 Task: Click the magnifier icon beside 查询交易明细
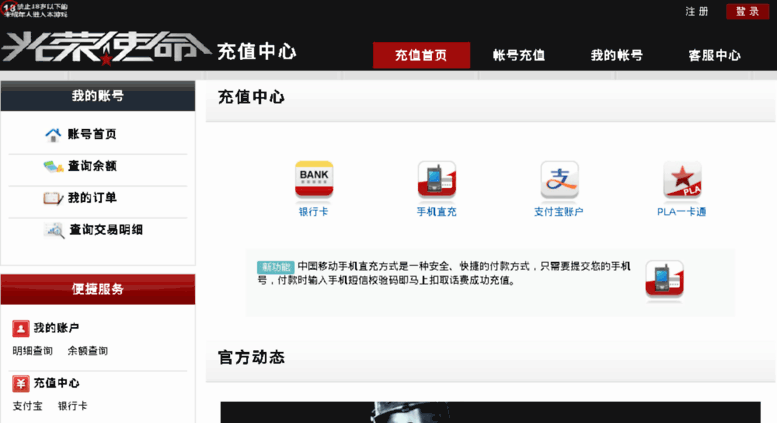click(x=54, y=230)
